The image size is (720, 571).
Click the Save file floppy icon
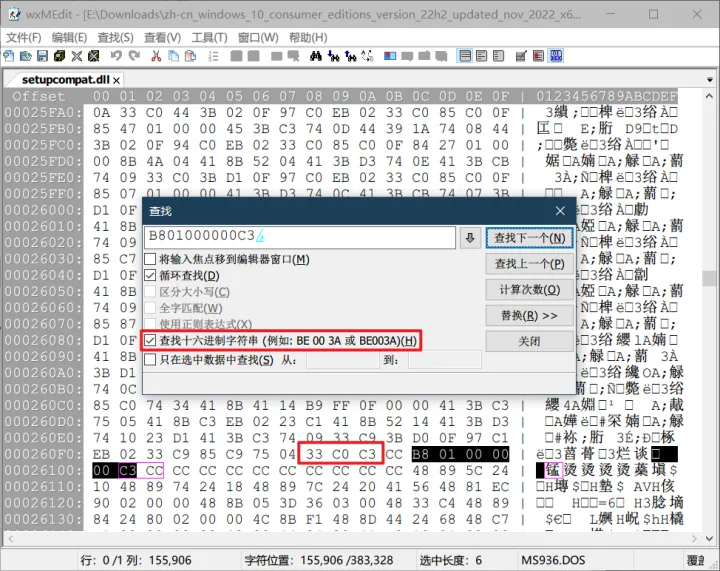coord(42,56)
